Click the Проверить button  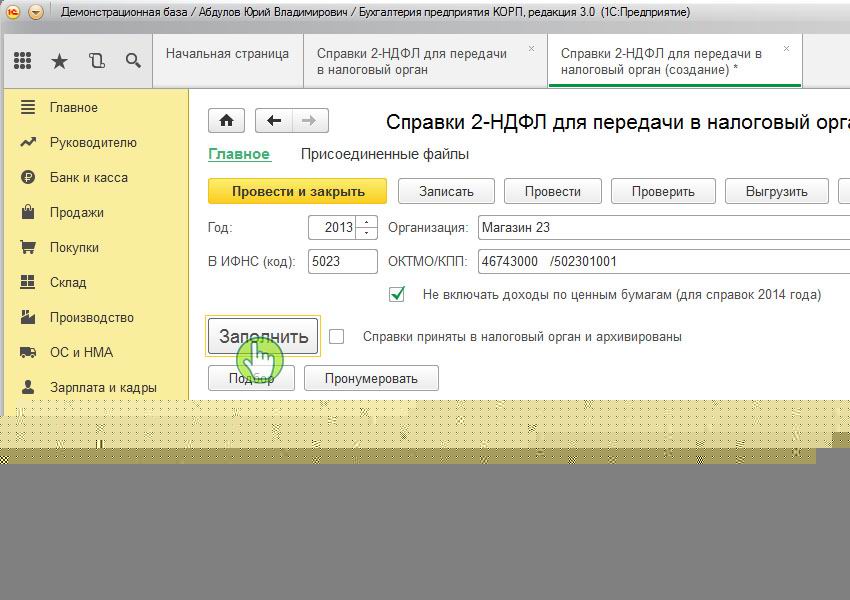point(663,191)
